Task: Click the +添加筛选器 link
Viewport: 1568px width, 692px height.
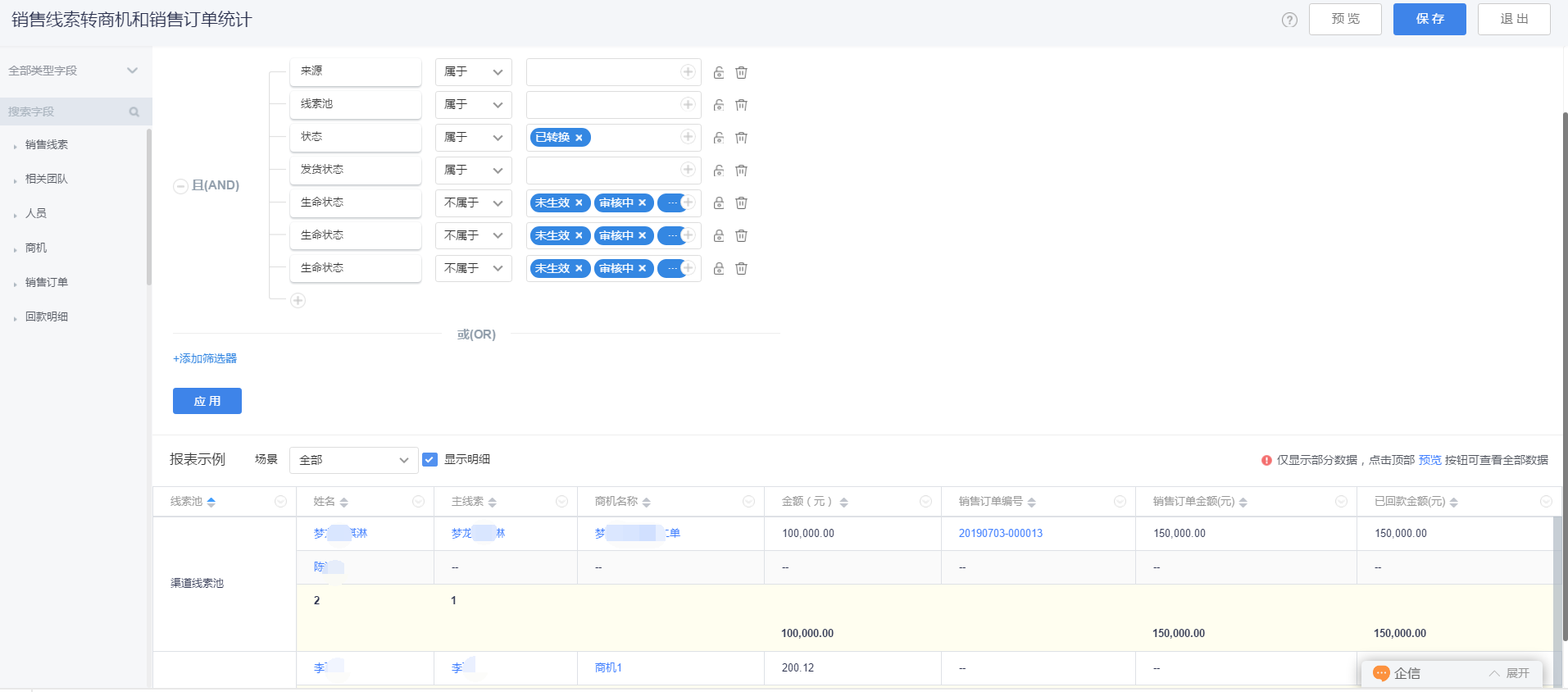Action: (x=205, y=359)
